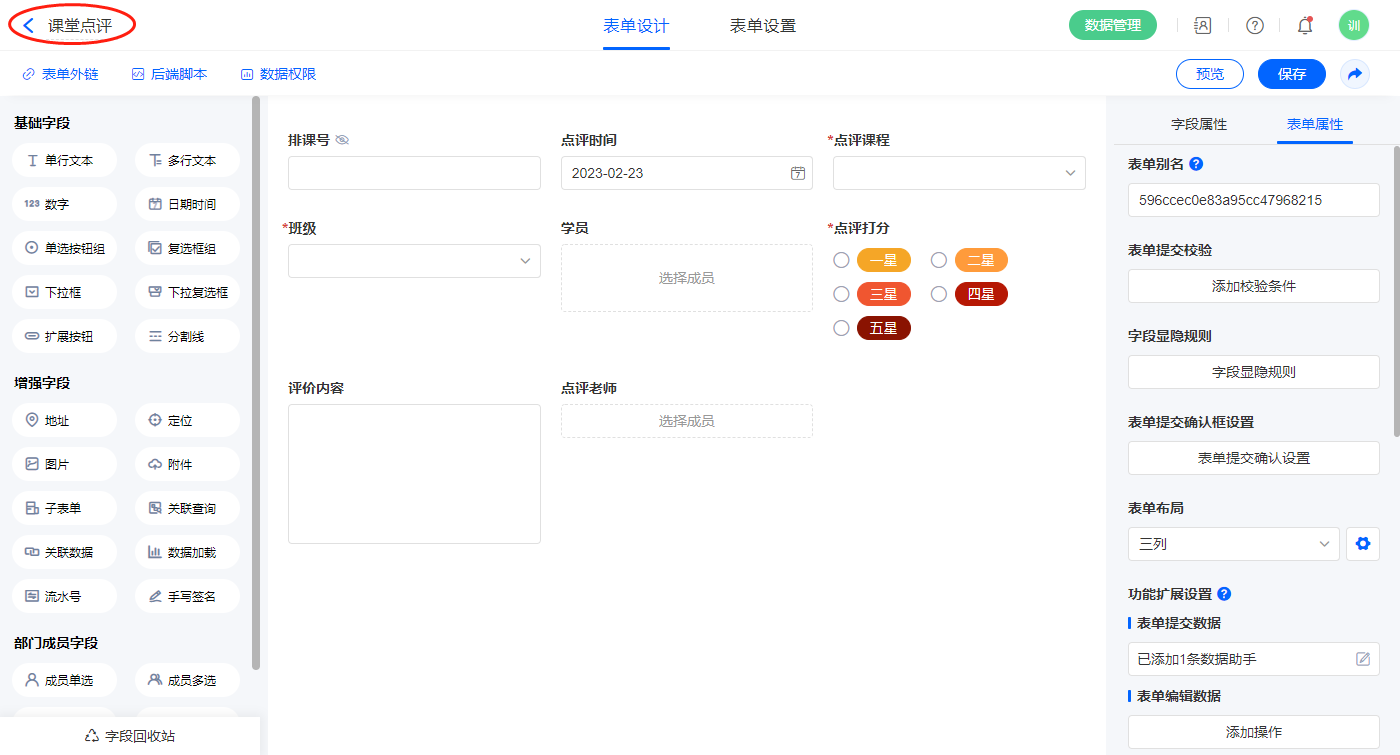Open layout settings gear icon next to 三列
This screenshot has height=755, width=1400.
1362,544
